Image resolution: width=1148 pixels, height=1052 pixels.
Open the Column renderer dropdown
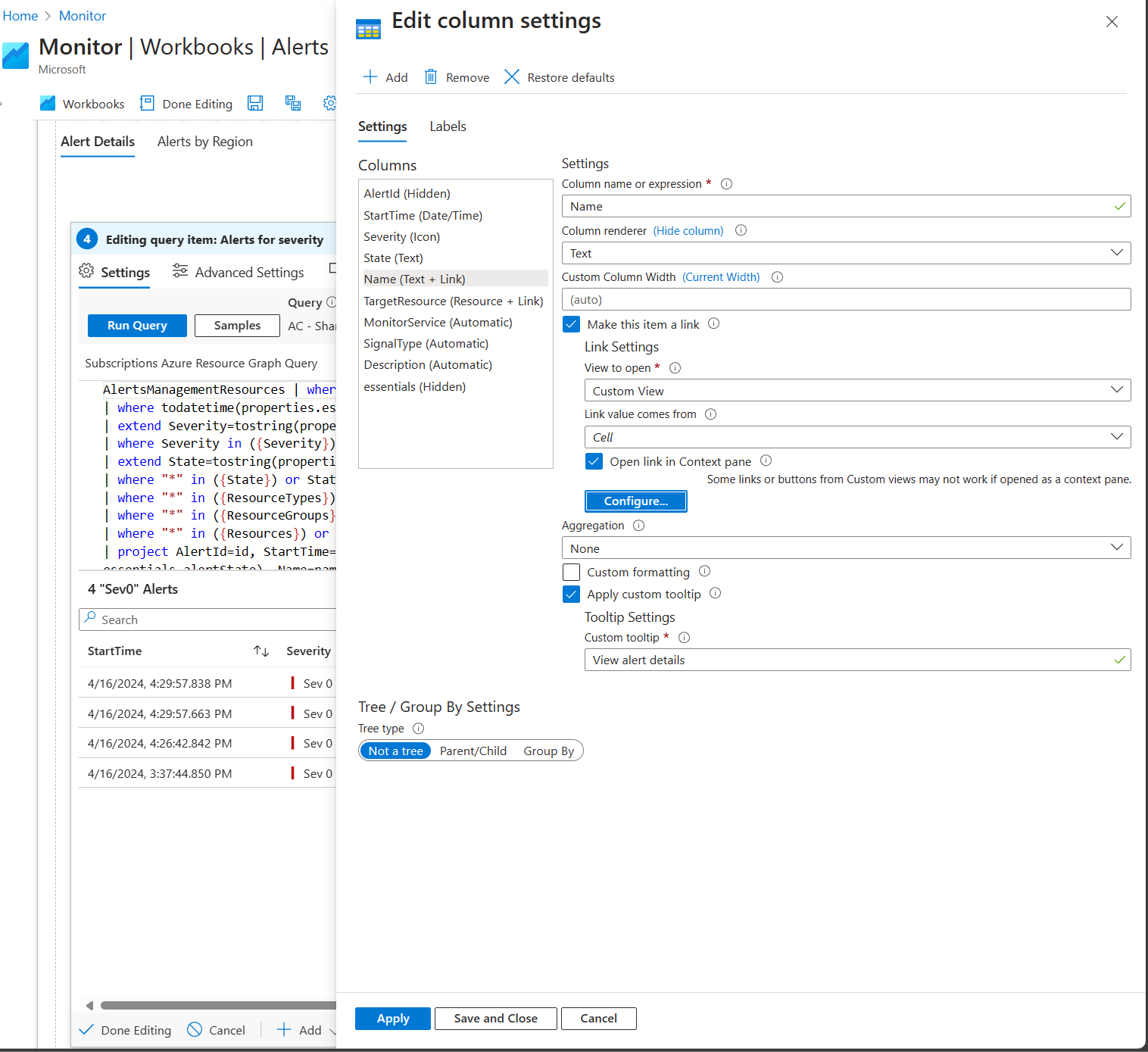[846, 253]
